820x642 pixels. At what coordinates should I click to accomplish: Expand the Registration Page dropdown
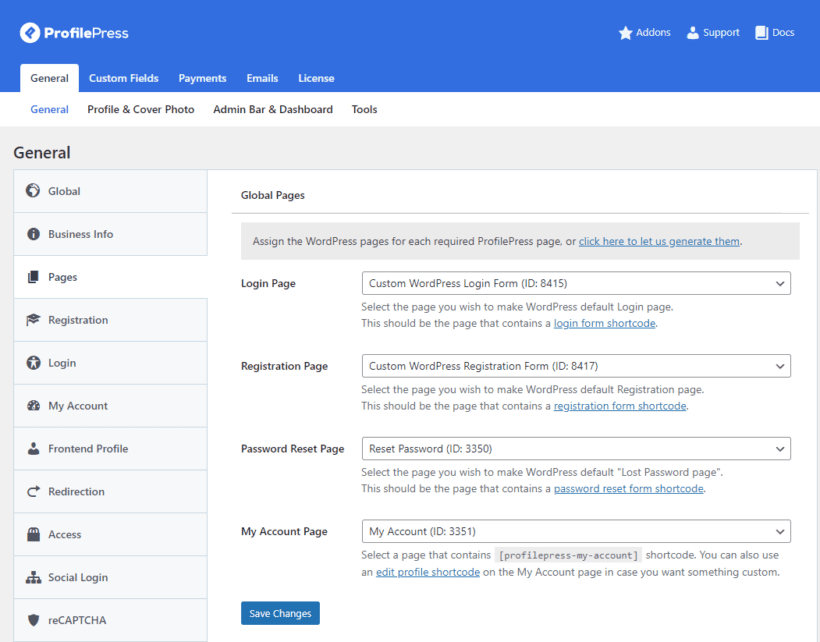[575, 366]
